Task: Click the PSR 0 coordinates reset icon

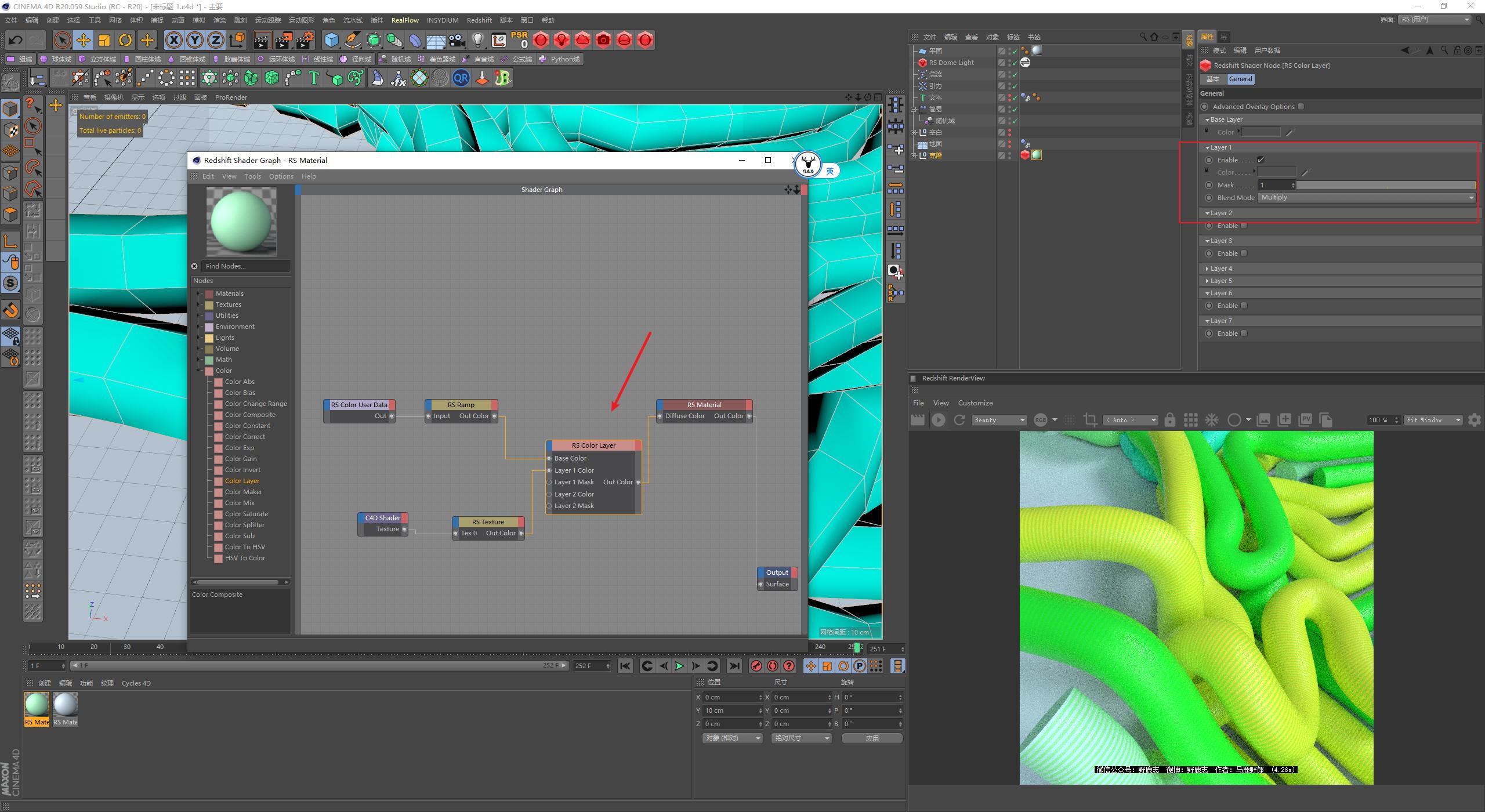Action: pos(519,40)
